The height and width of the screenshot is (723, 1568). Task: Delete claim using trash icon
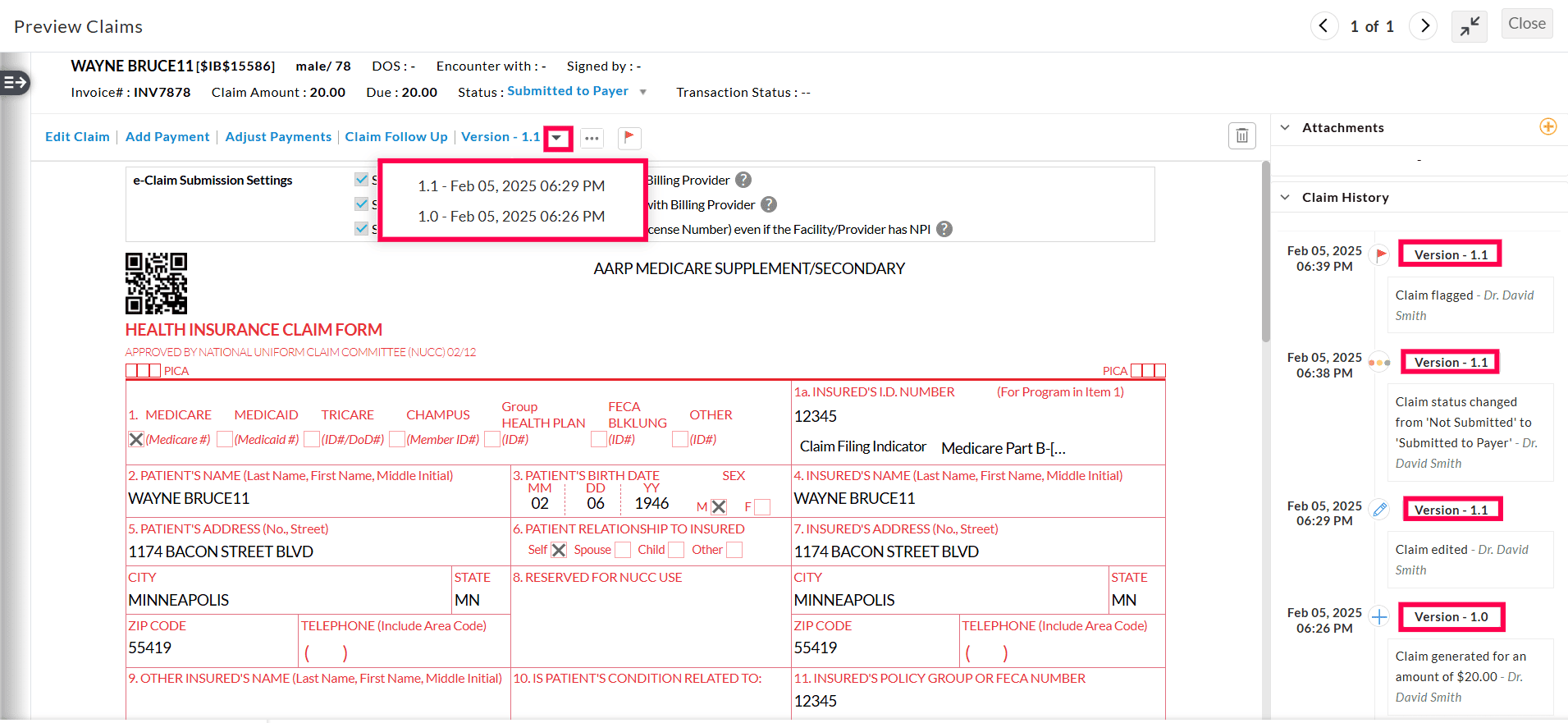tap(1242, 135)
